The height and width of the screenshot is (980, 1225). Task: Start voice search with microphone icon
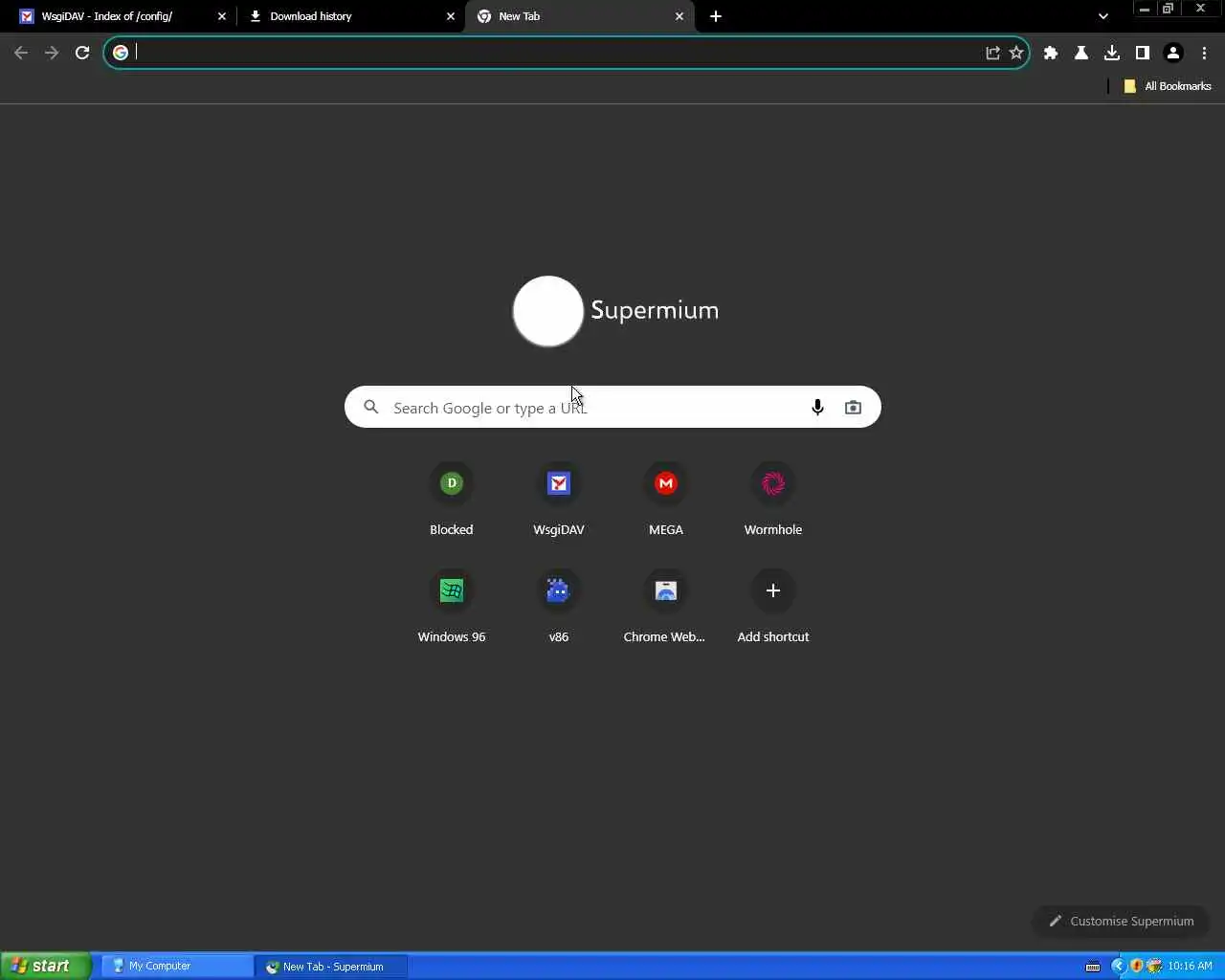817,408
